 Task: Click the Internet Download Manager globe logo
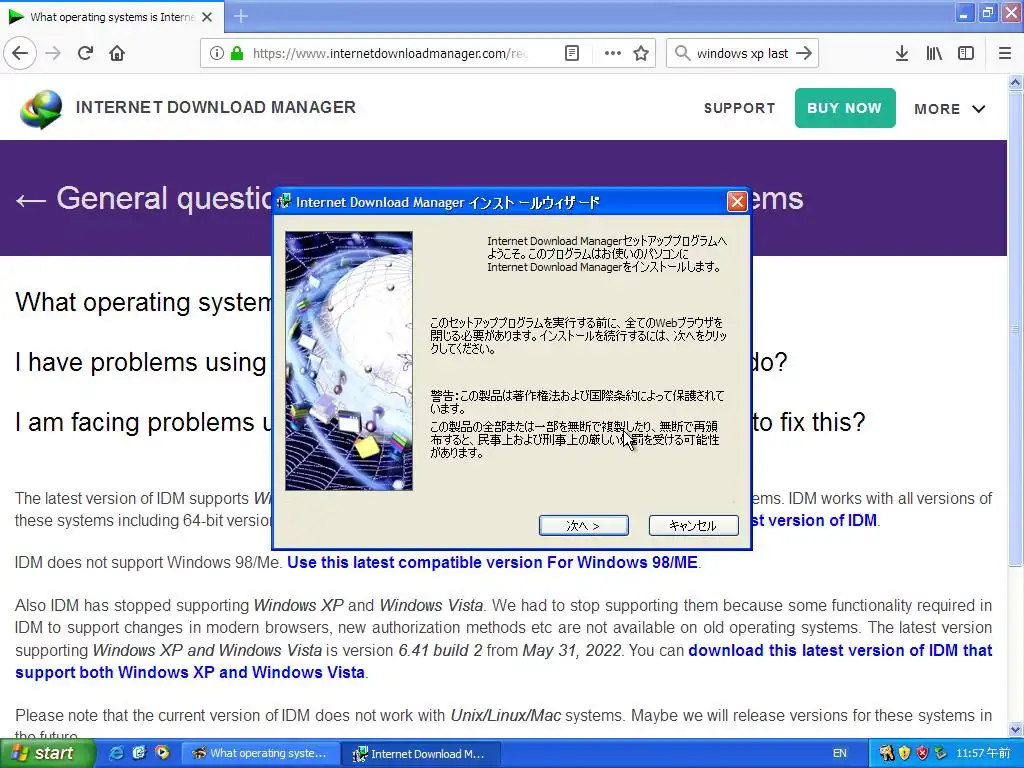[41, 108]
